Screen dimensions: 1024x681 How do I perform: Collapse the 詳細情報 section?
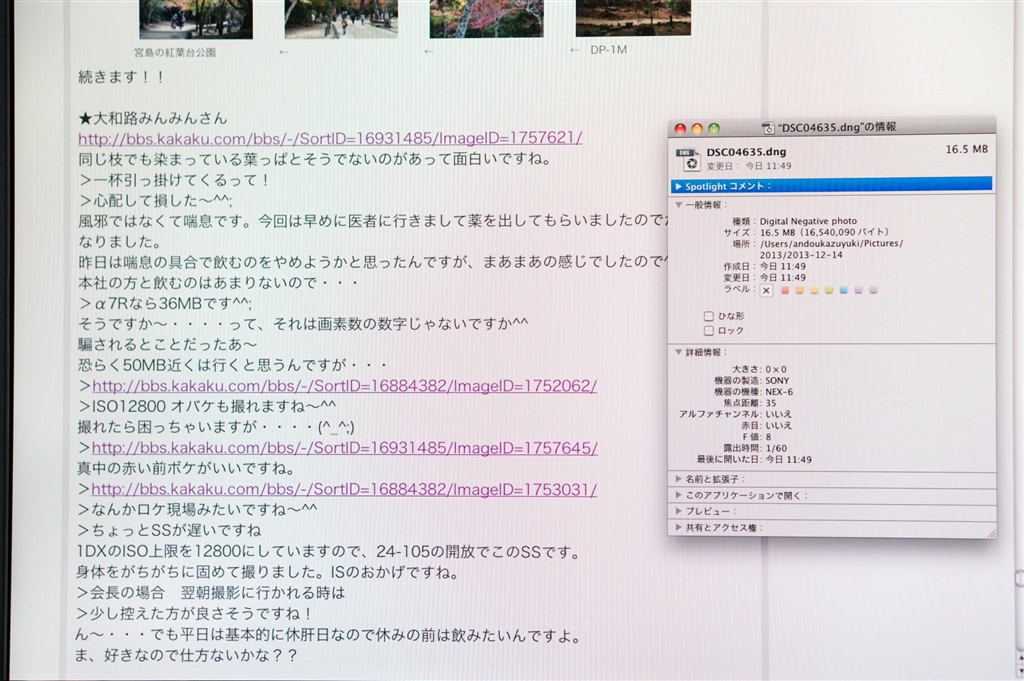pyautogui.click(x=679, y=352)
